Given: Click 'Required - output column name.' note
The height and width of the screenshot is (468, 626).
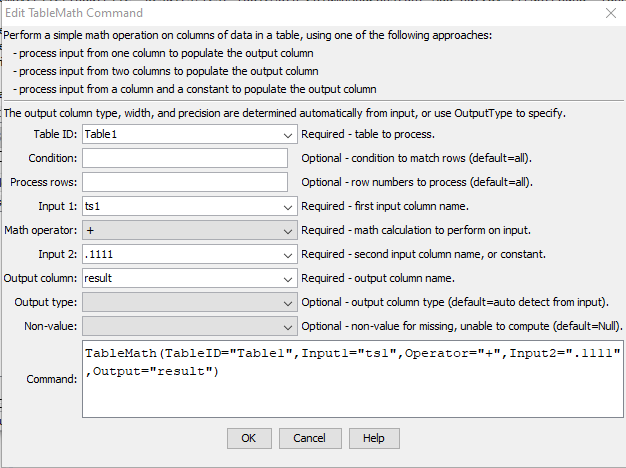Looking at the screenshot, I should coord(378,278).
